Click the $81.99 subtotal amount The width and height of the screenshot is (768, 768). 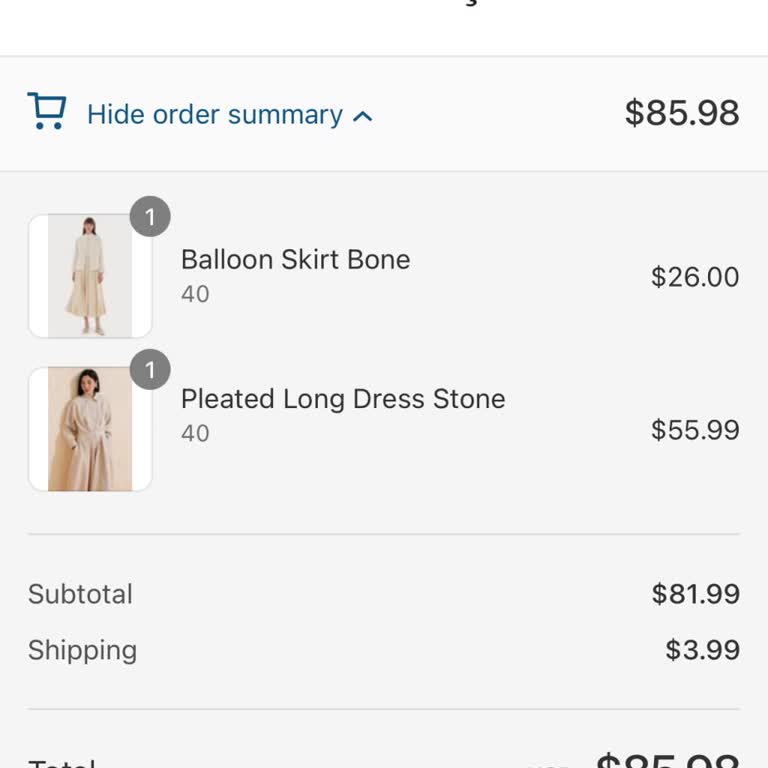point(695,594)
